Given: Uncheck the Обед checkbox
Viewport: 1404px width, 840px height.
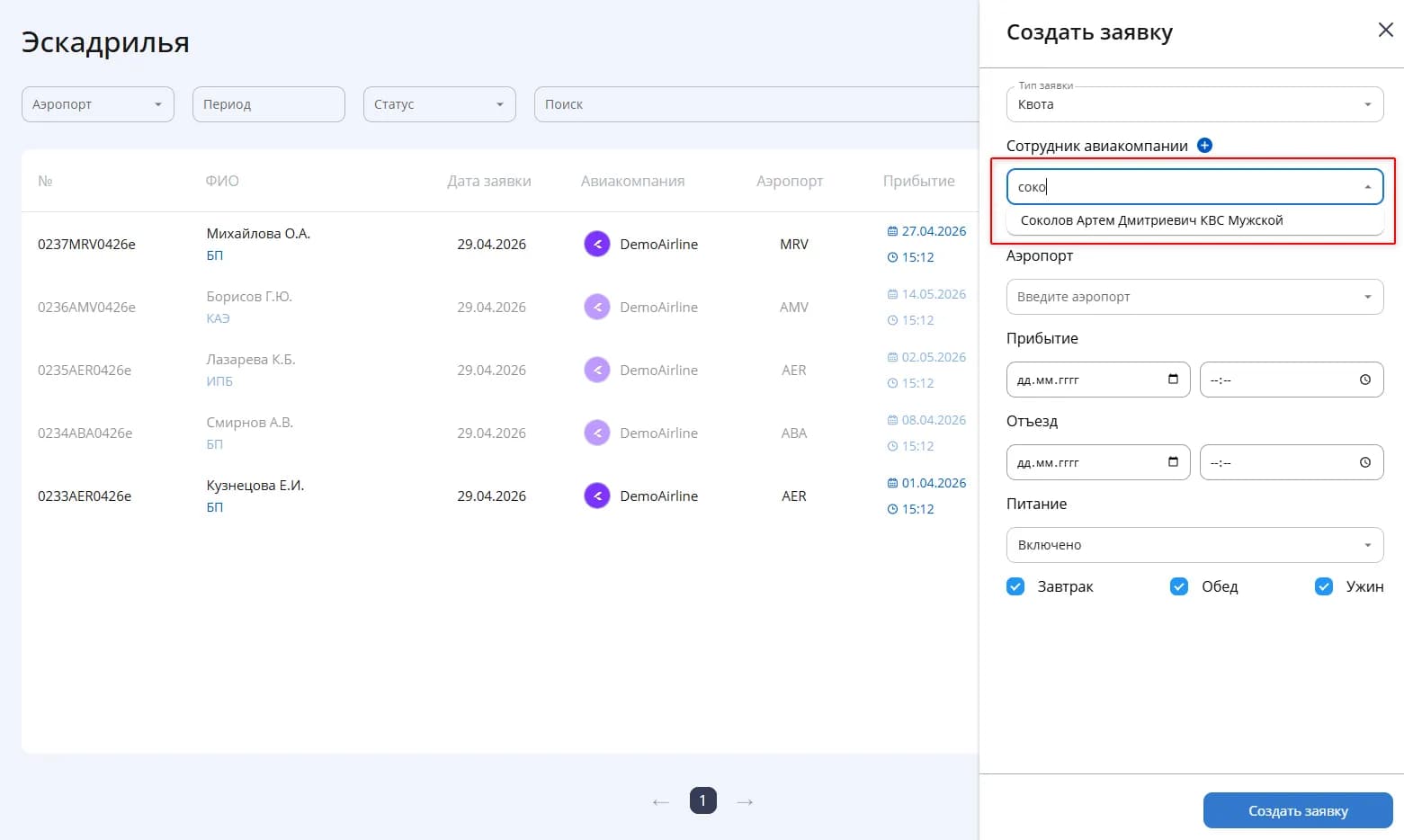Looking at the screenshot, I should (1179, 586).
